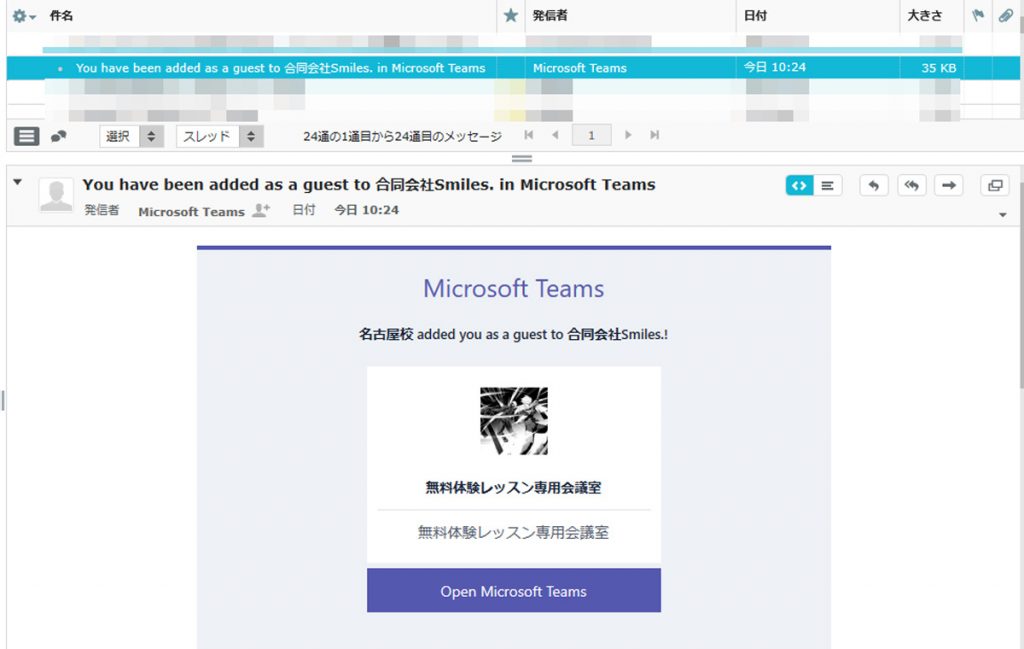The width and height of the screenshot is (1024, 649).
Task: Click the pane splitter handle
Action: click(521, 159)
